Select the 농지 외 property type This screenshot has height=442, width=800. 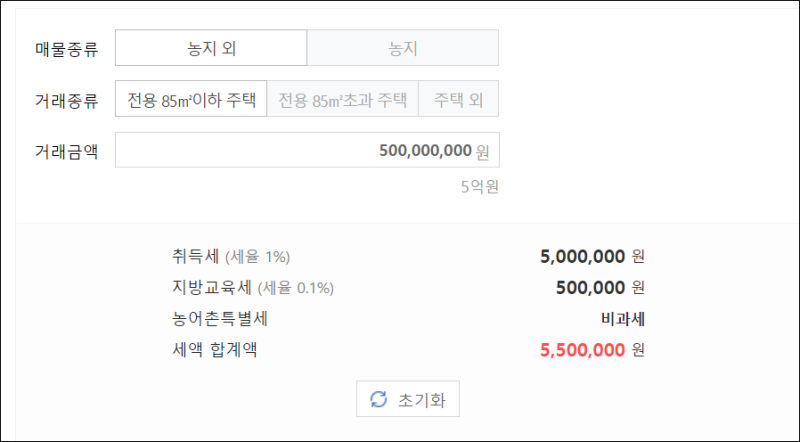tap(211, 48)
